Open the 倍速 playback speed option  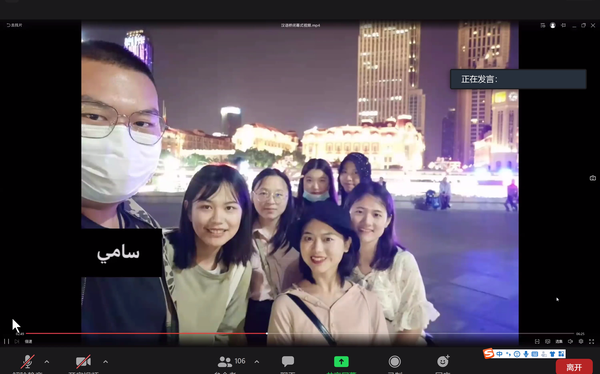pyautogui.click(x=29, y=341)
